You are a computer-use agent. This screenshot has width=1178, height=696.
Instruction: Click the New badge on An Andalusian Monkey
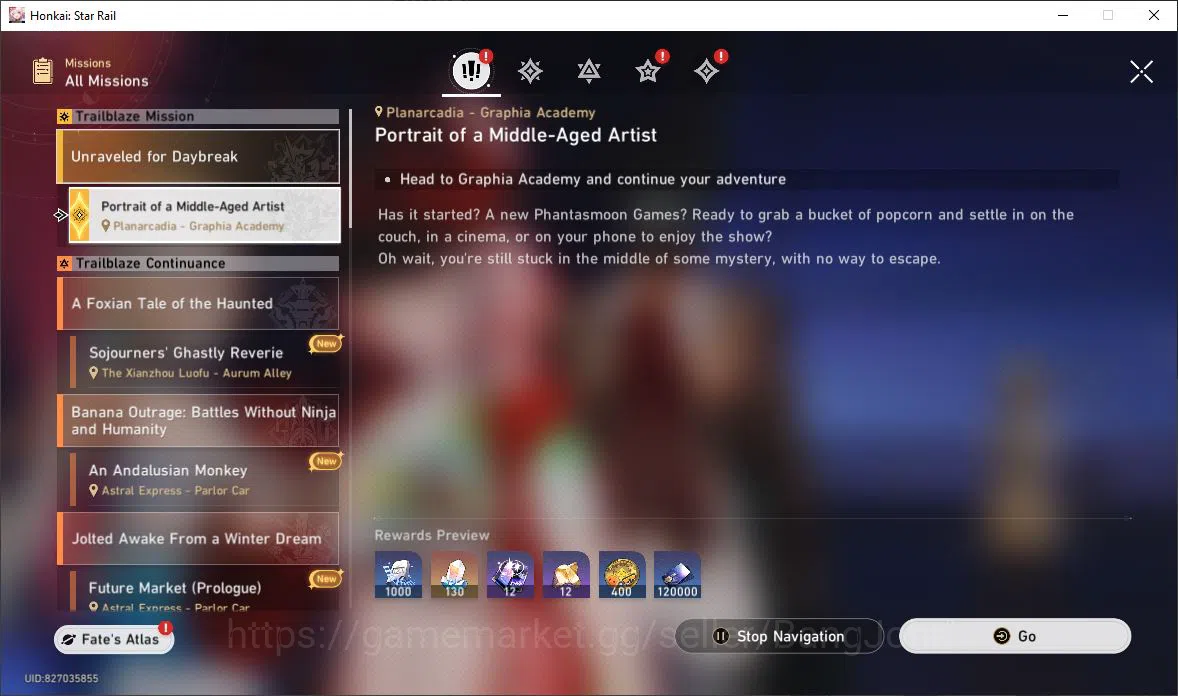(x=326, y=461)
